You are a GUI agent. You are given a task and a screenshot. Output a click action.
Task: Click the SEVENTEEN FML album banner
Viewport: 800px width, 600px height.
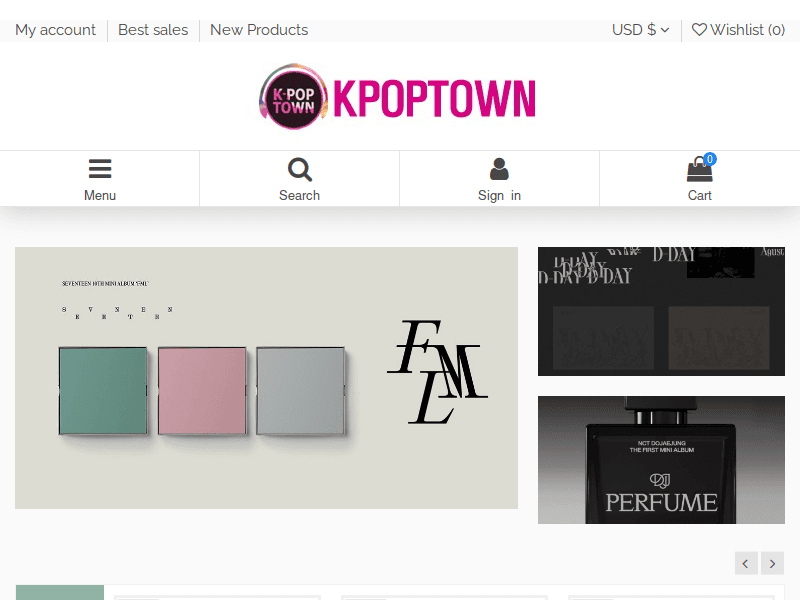[266, 377]
